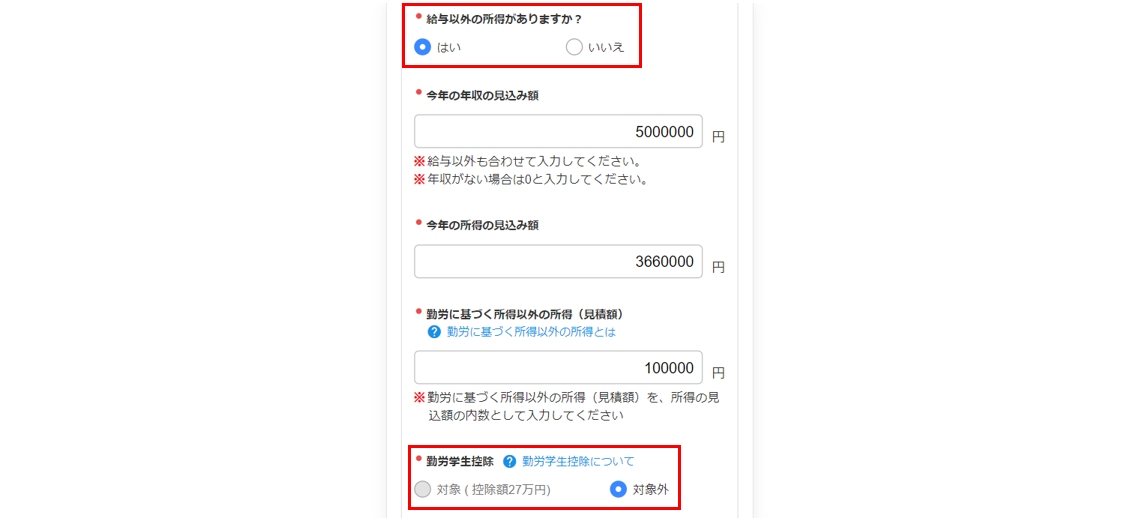This screenshot has height=518, width=1139.
Task: Click the 円 unit beside the 5000000 field
Action: (x=718, y=137)
